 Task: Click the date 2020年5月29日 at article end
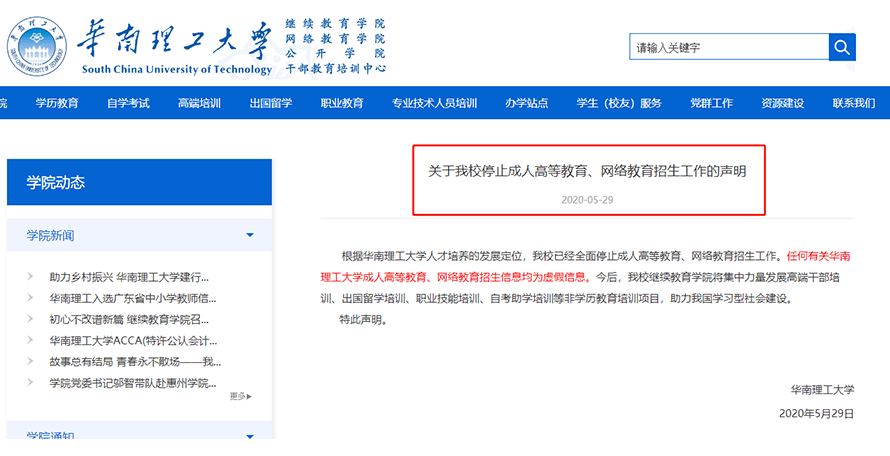[x=816, y=413]
